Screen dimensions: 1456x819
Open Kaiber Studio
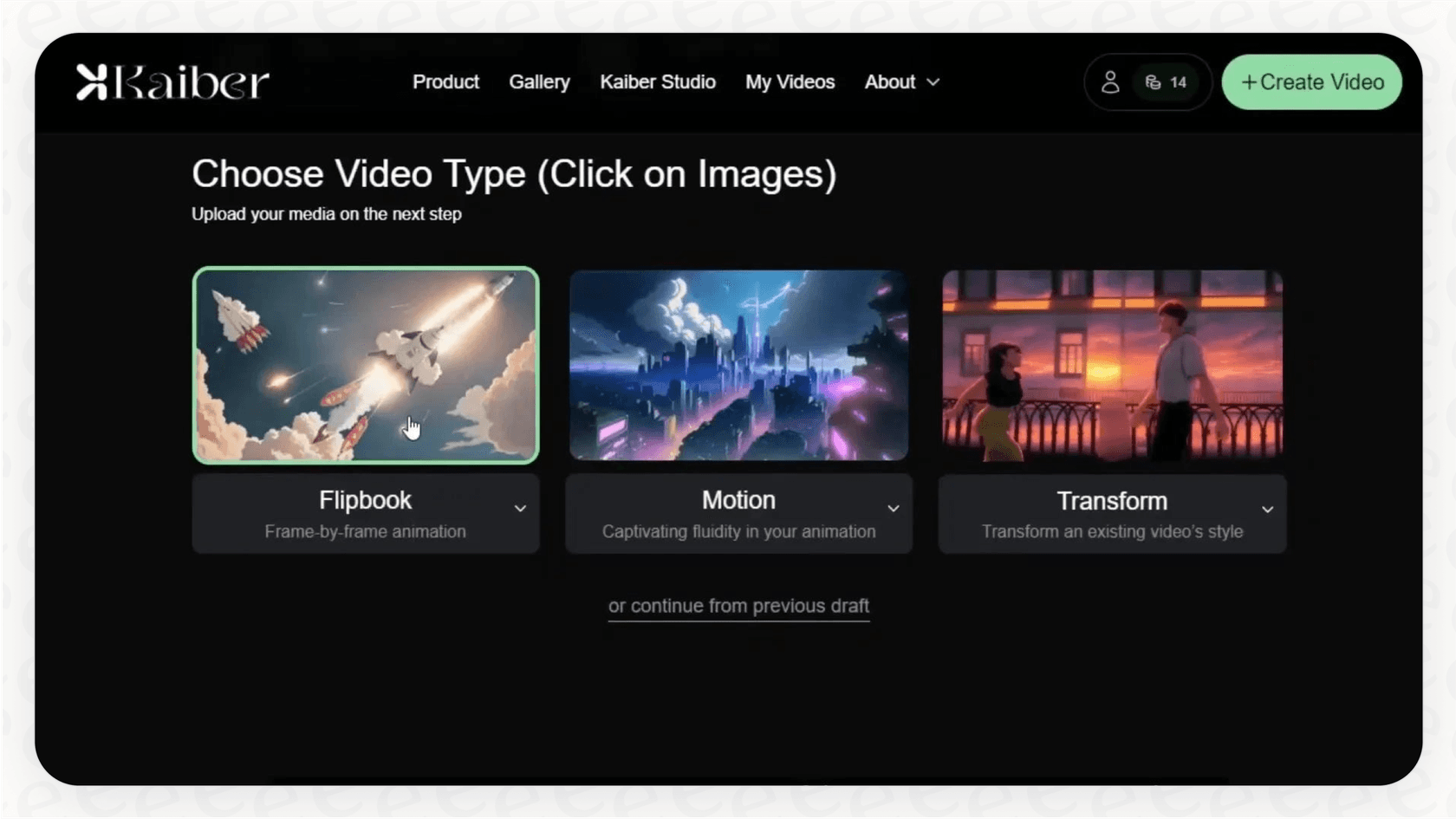click(x=658, y=82)
